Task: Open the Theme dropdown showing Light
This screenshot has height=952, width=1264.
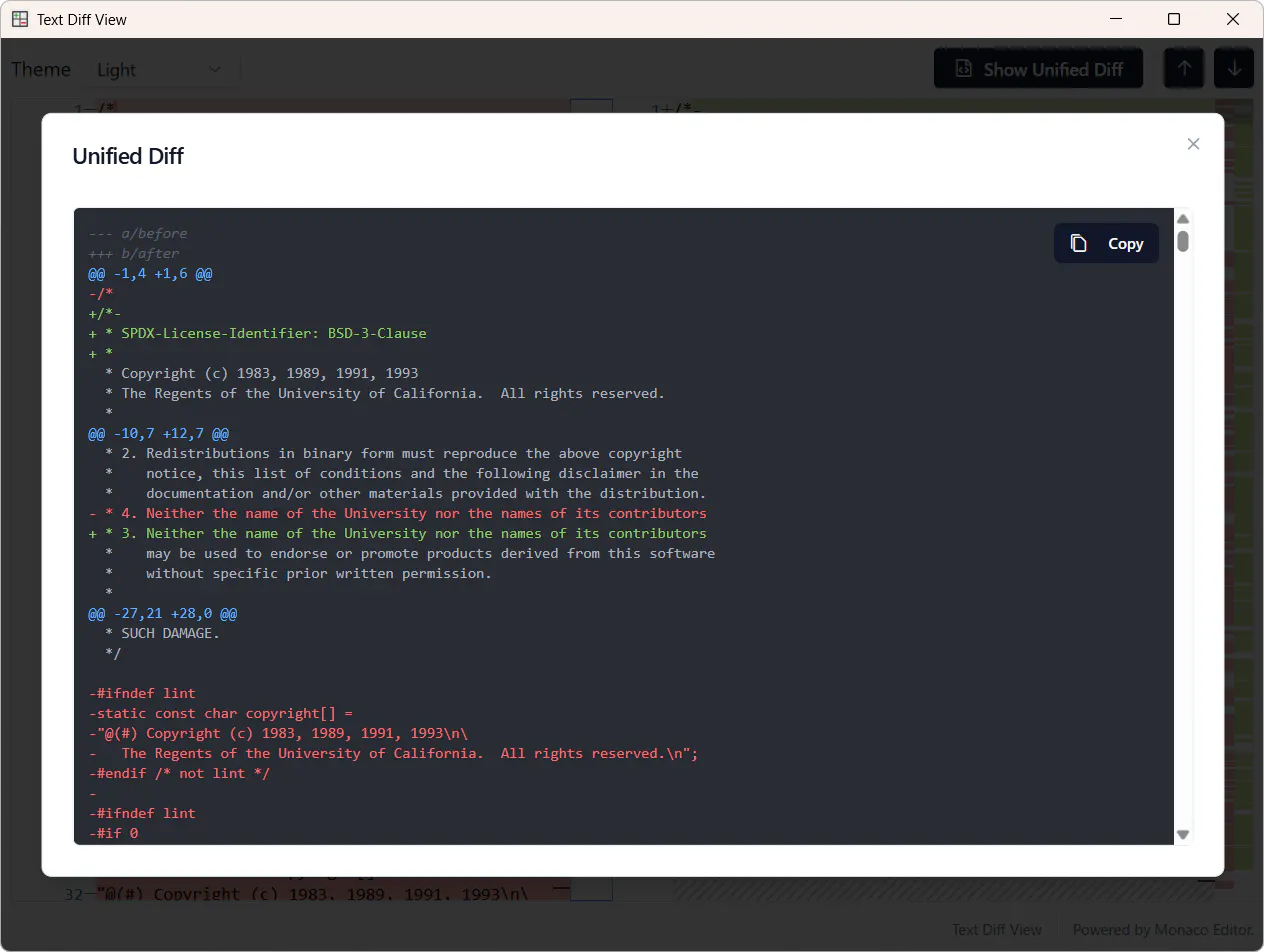Action: click(x=160, y=69)
